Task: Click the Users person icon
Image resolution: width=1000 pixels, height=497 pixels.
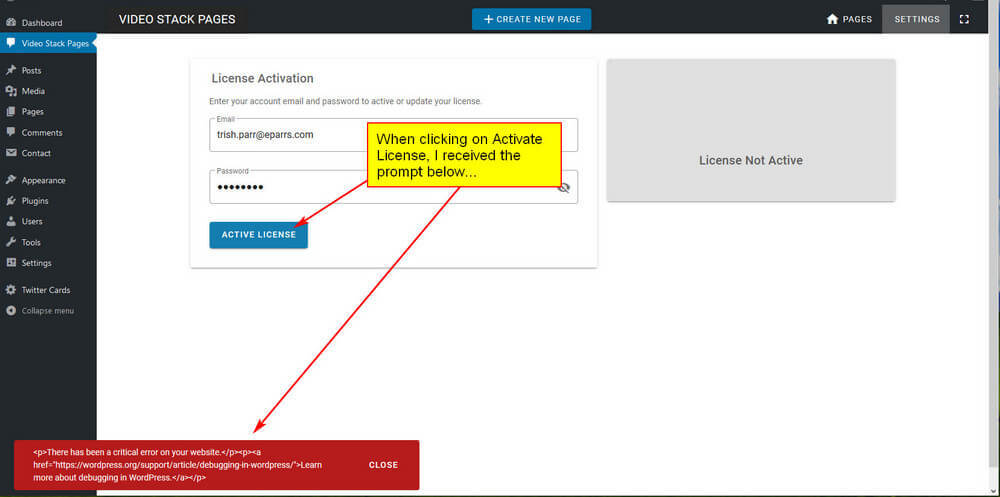Action: pyautogui.click(x=10, y=221)
